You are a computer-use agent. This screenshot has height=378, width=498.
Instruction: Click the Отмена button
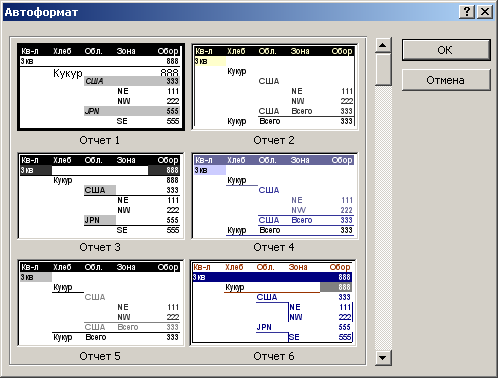[x=446, y=80]
